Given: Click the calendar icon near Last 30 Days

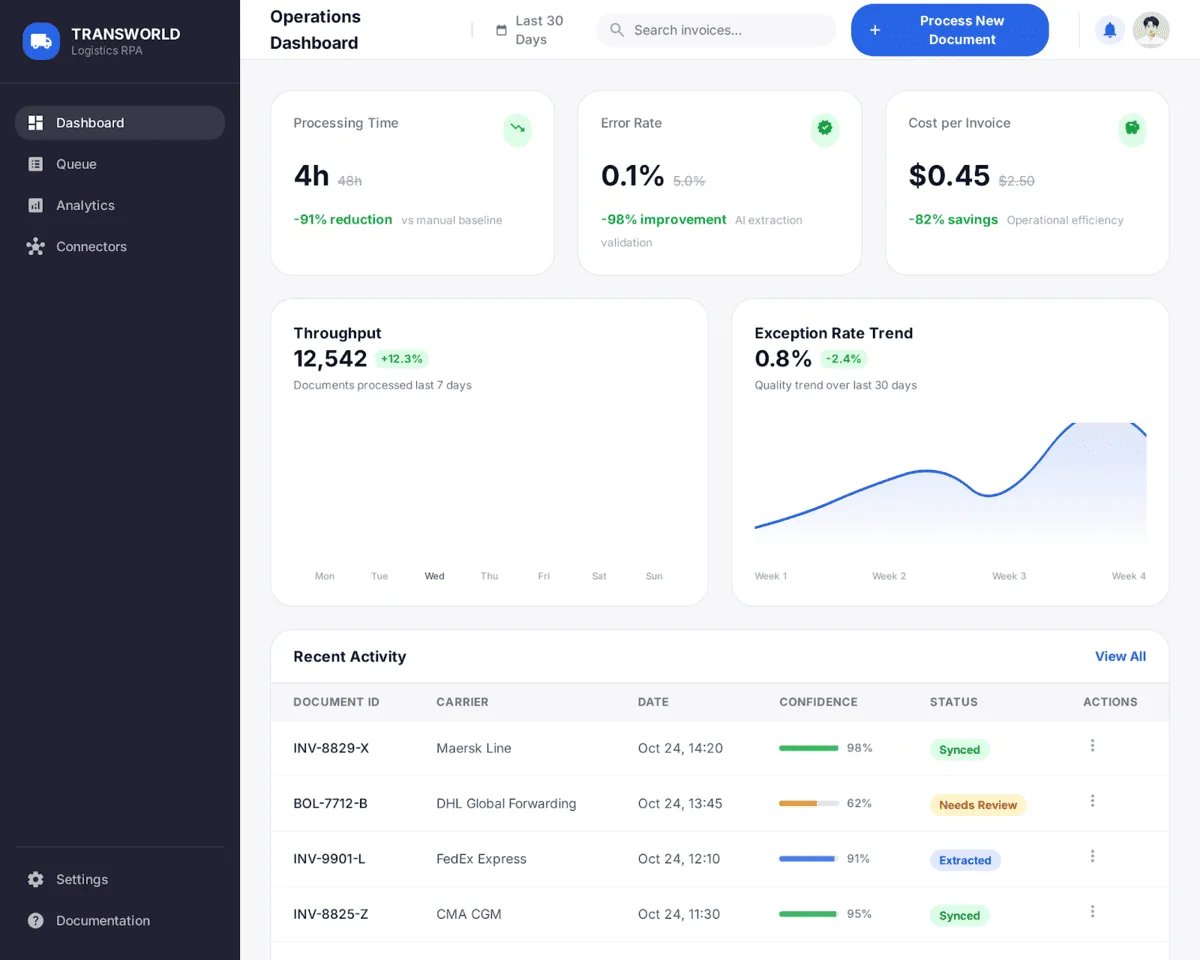Looking at the screenshot, I should [502, 30].
